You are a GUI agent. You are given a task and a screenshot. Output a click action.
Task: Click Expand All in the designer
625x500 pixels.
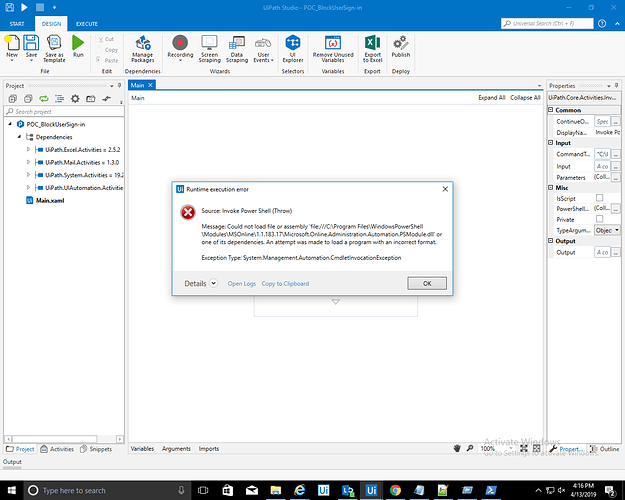click(x=492, y=98)
